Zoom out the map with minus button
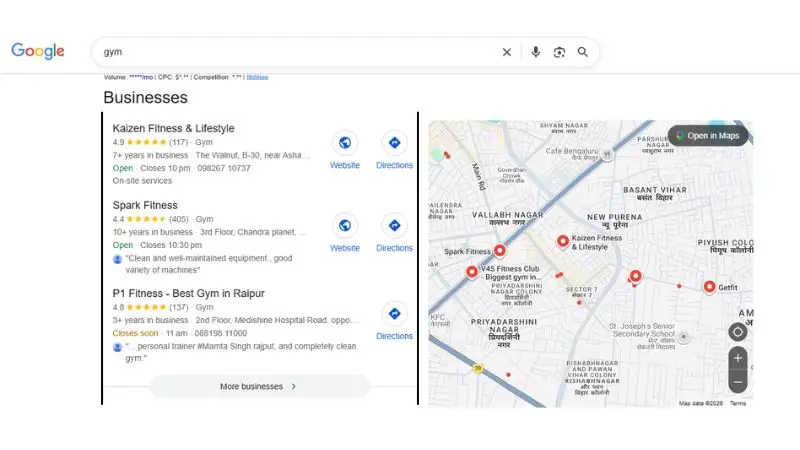This screenshot has height=450, width=800. [738, 382]
